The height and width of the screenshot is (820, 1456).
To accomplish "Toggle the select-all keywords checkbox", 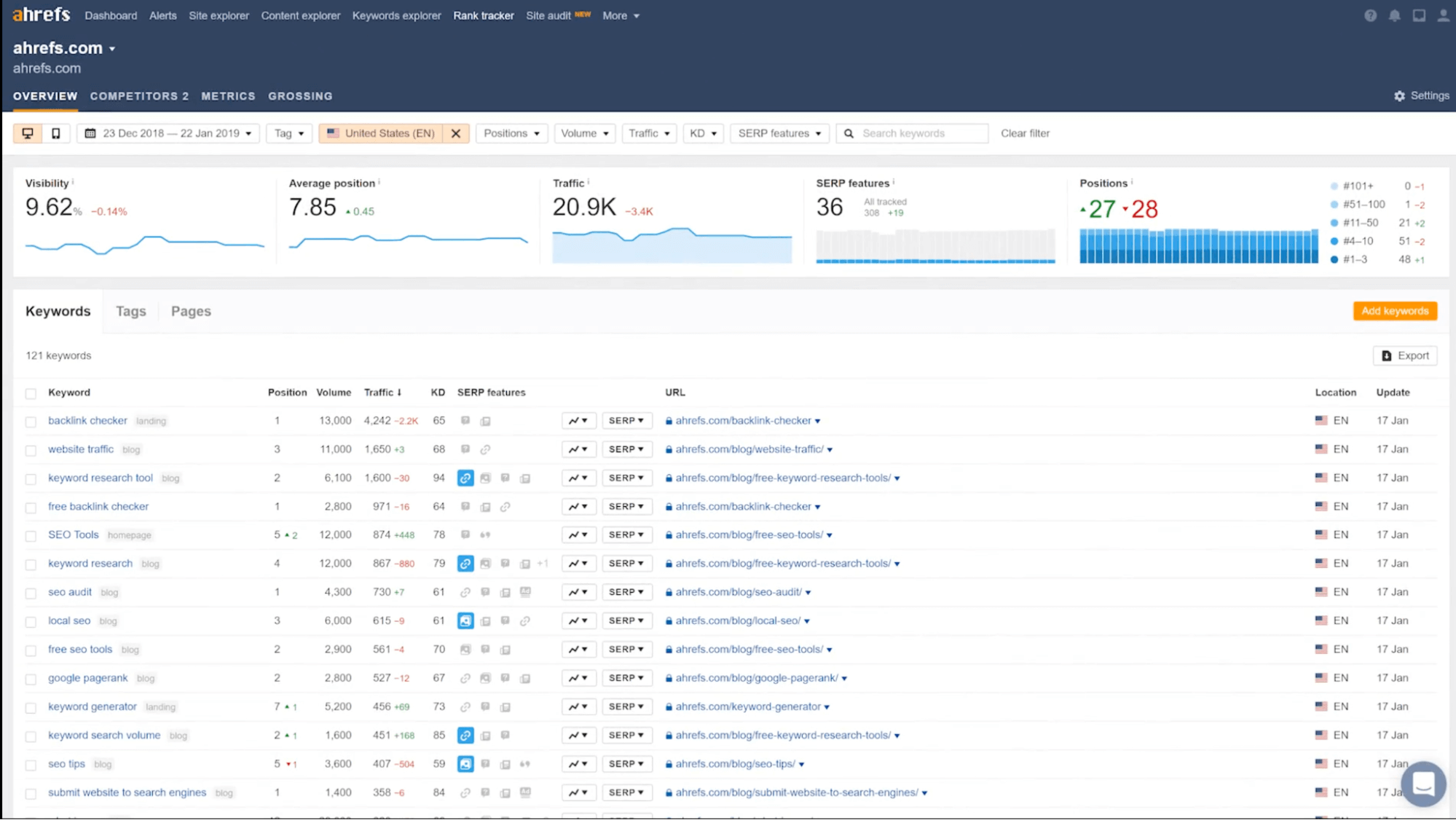I will coord(31,393).
